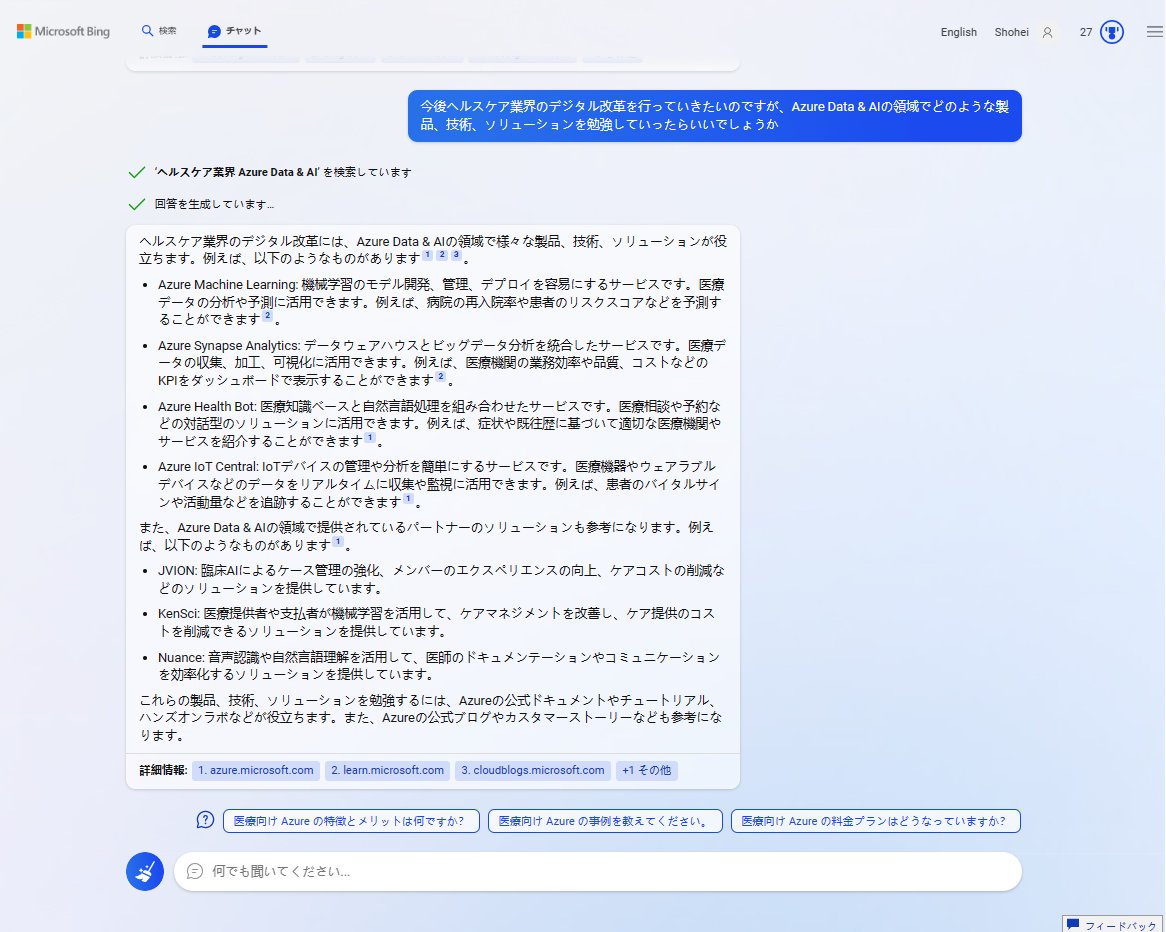The height and width of the screenshot is (932, 1166).
Task: Click the chat smiley icon in the input box
Action: click(195, 871)
